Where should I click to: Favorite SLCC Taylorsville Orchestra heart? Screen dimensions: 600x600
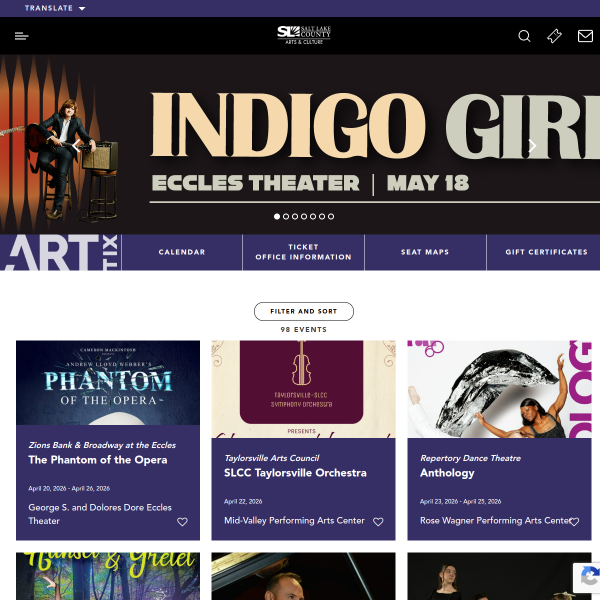point(378,522)
